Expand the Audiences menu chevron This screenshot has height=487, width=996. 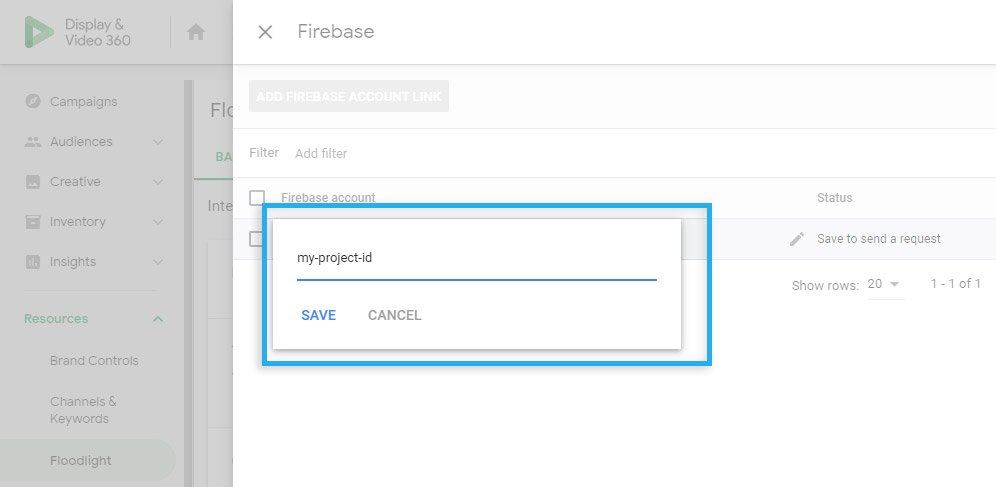pos(158,142)
